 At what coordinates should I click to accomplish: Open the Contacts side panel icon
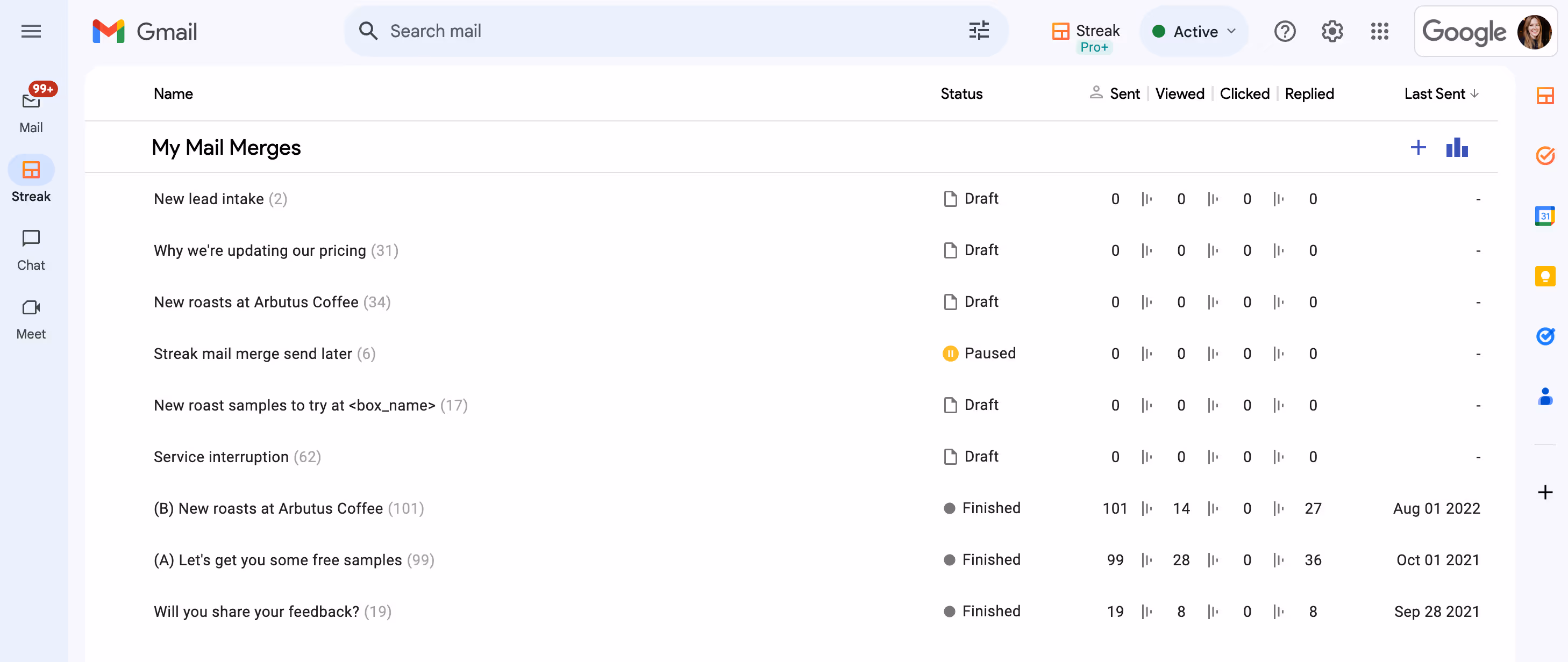(x=1544, y=397)
